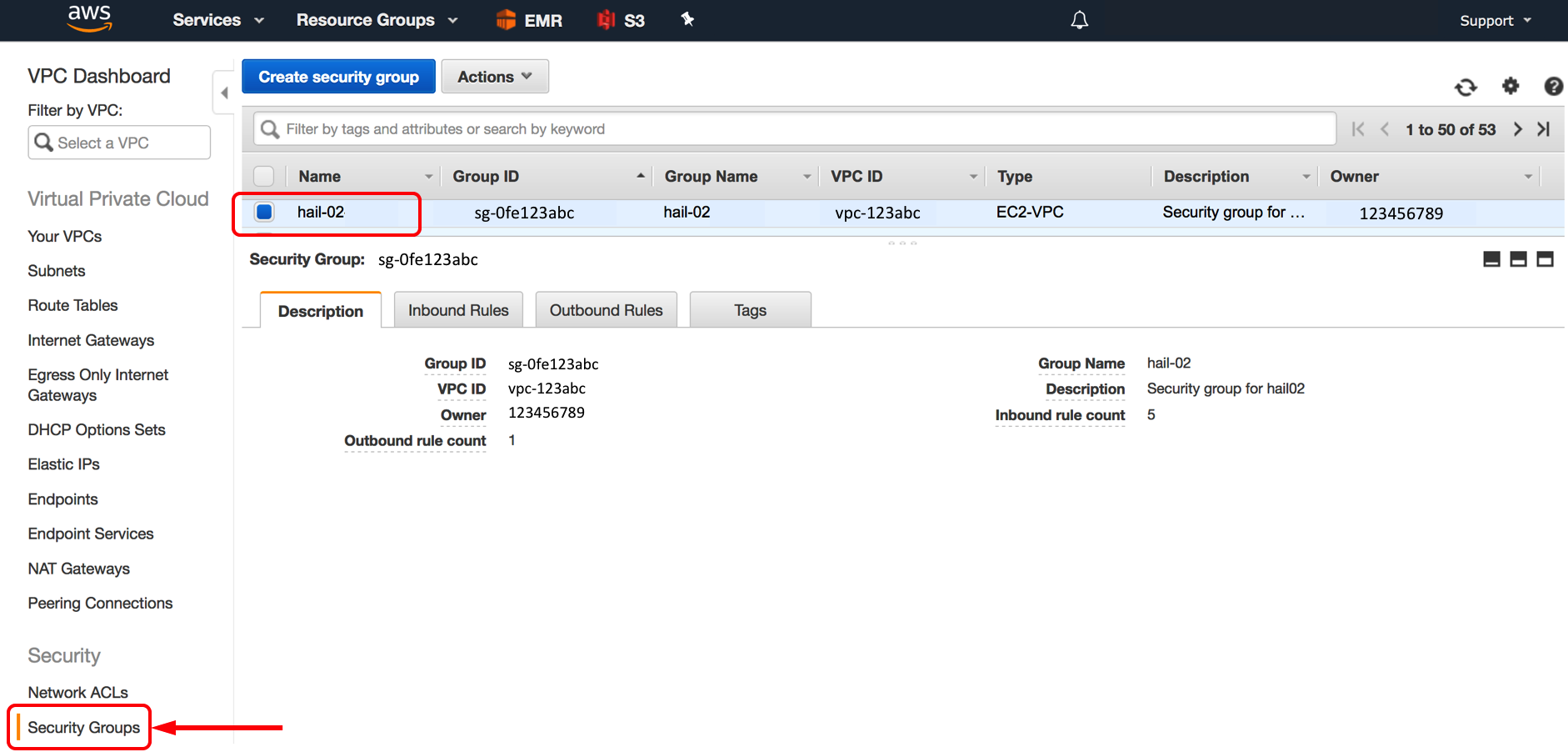Open Egress Only Internet Gateways

point(98,385)
